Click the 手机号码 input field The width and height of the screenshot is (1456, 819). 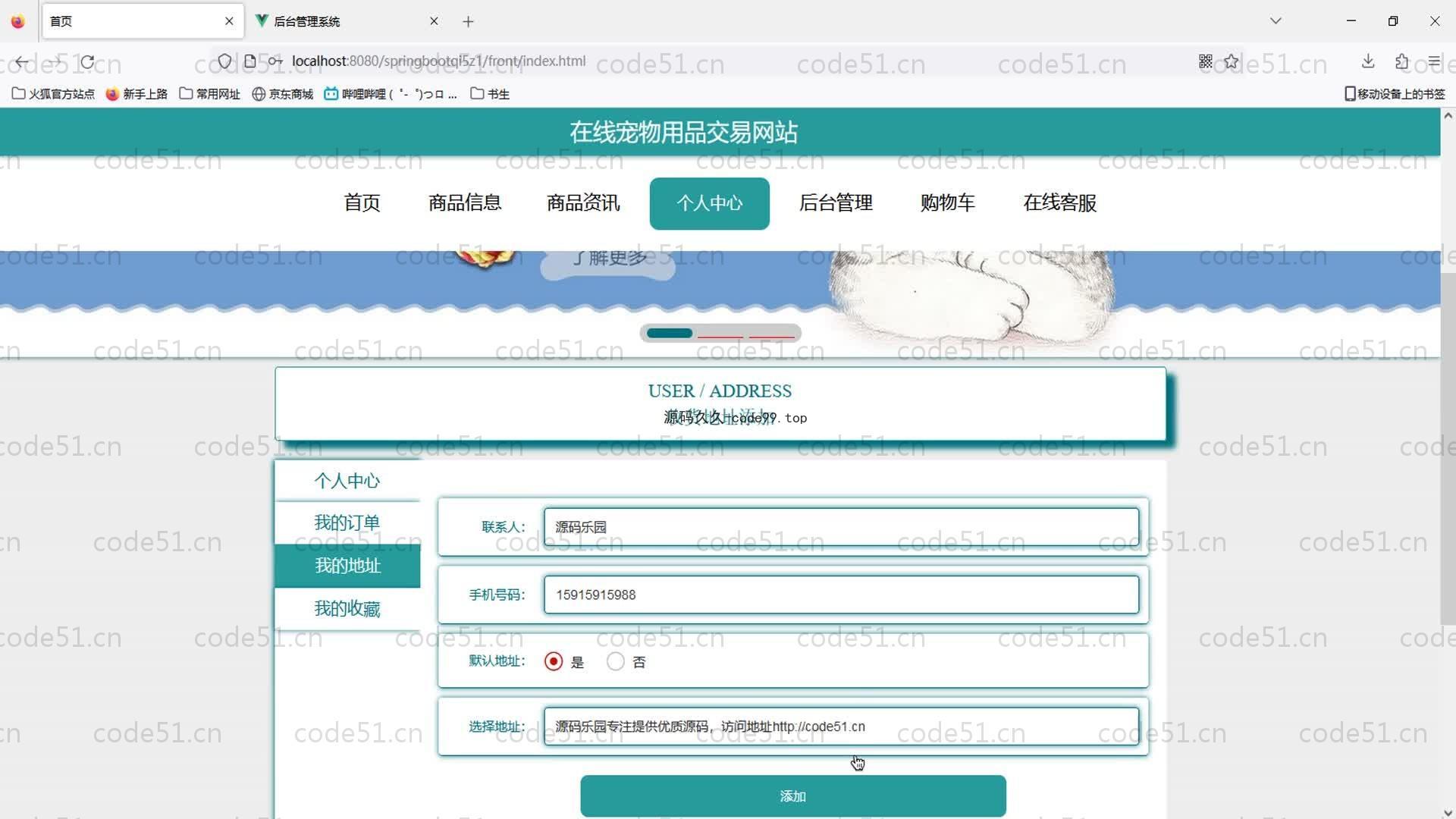click(x=841, y=595)
